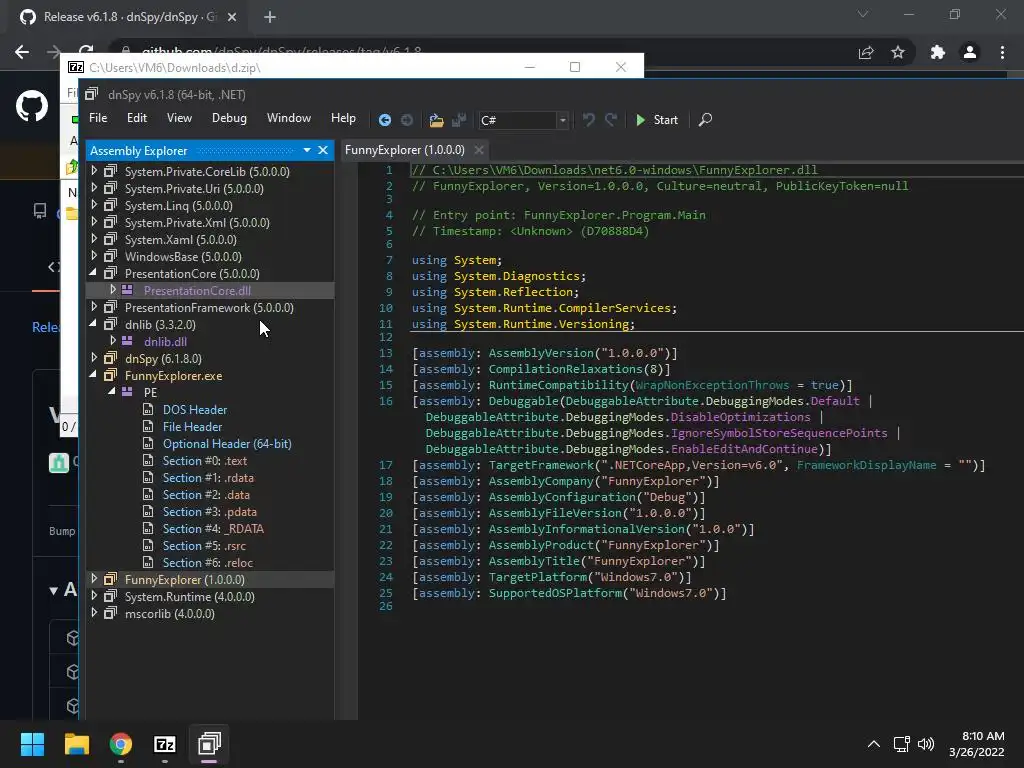Select PresentationCore.dll in Assembly Explorer
1024x768 pixels.
click(197, 291)
